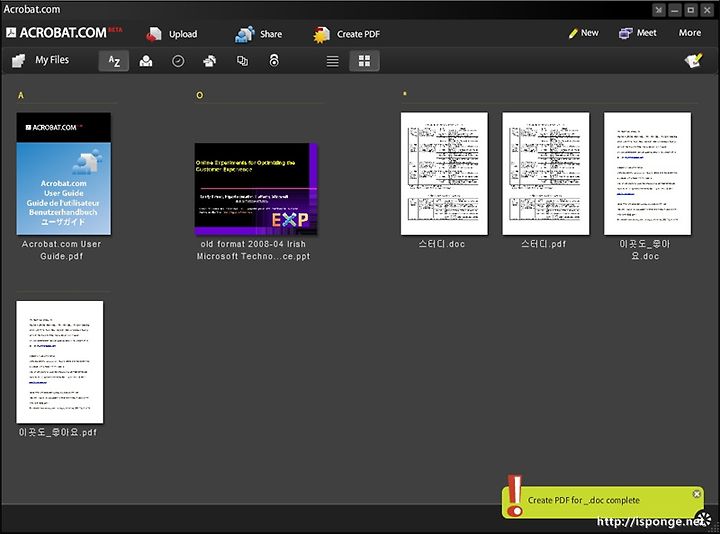The height and width of the screenshot is (534, 720).
Task: Click the 이곳도_좋아요.pdf file name label
Action: tap(58, 433)
